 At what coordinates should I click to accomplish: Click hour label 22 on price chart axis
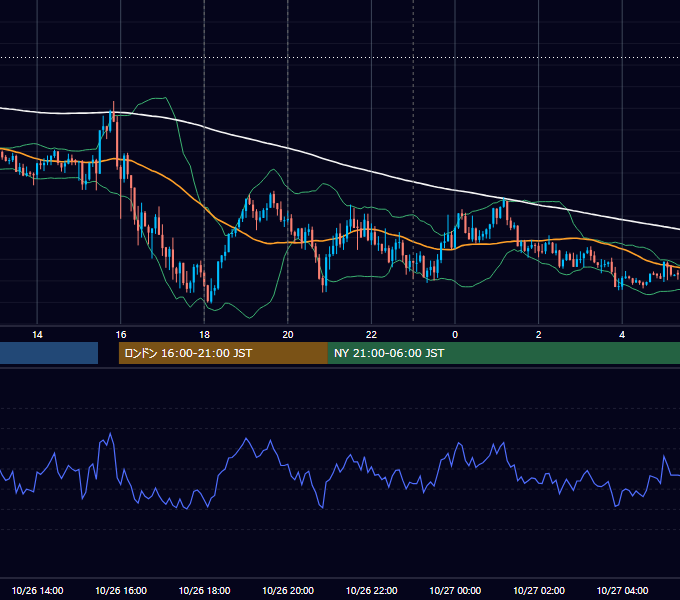coord(371,335)
